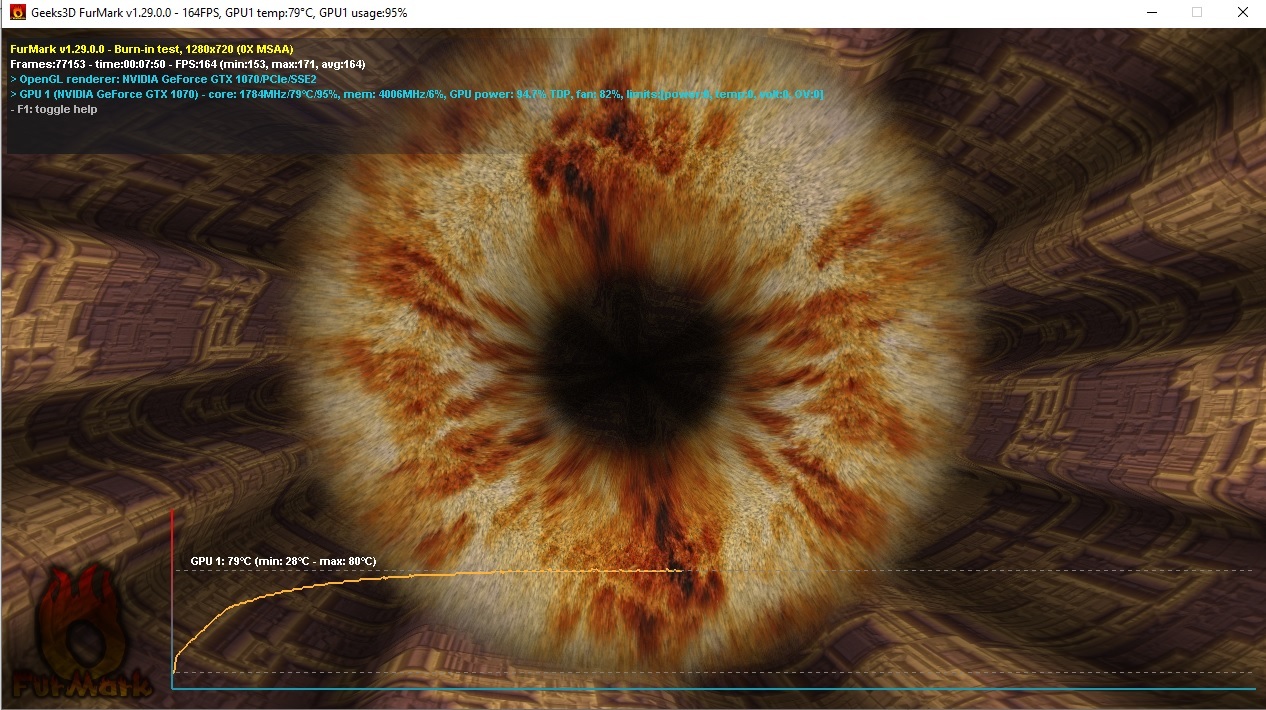
Task: Minimize the FurMark window
Action: [x=1150, y=13]
